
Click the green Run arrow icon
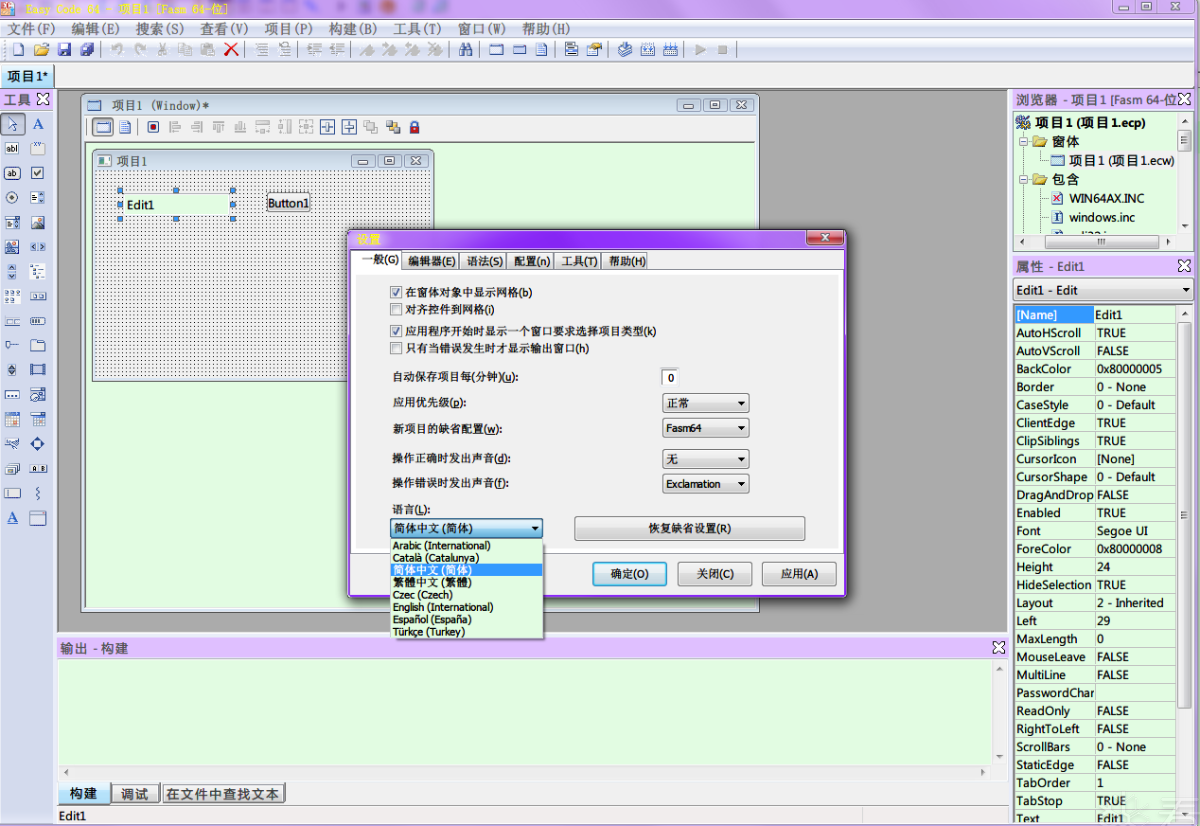click(700, 49)
